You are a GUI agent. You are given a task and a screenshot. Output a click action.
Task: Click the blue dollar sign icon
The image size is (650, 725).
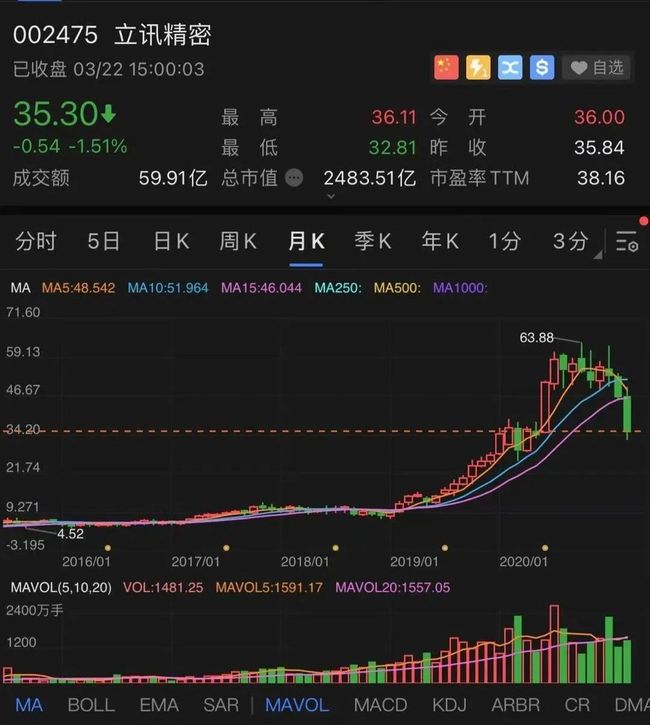tap(542, 67)
